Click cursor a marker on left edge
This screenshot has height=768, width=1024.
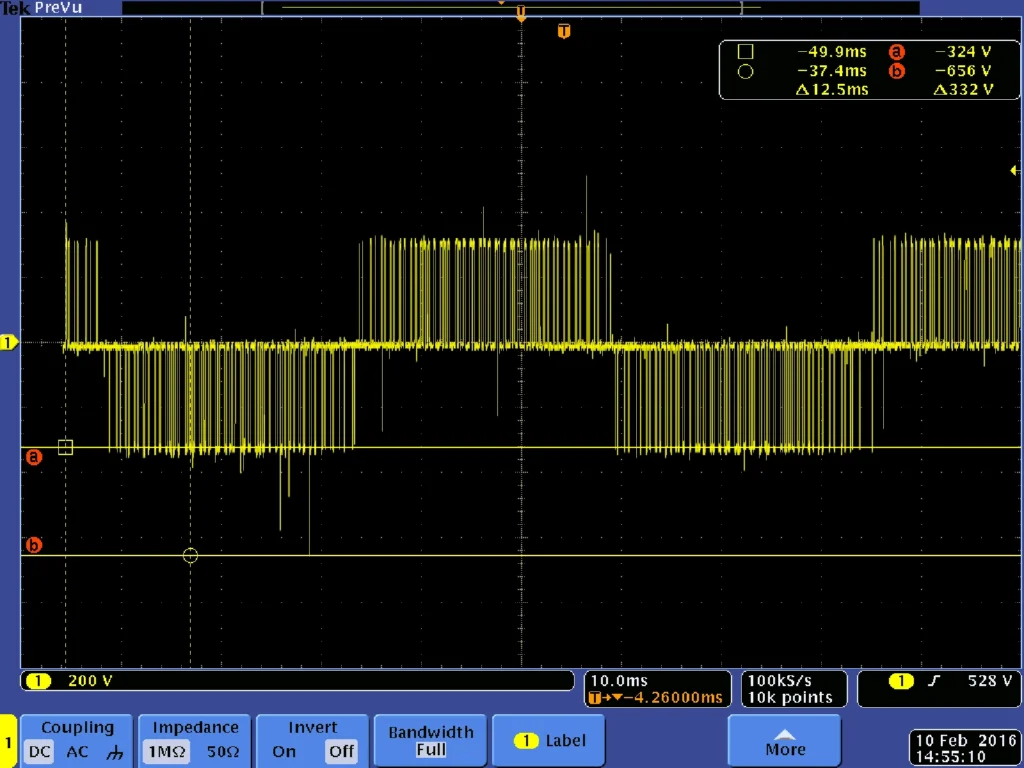point(34,457)
